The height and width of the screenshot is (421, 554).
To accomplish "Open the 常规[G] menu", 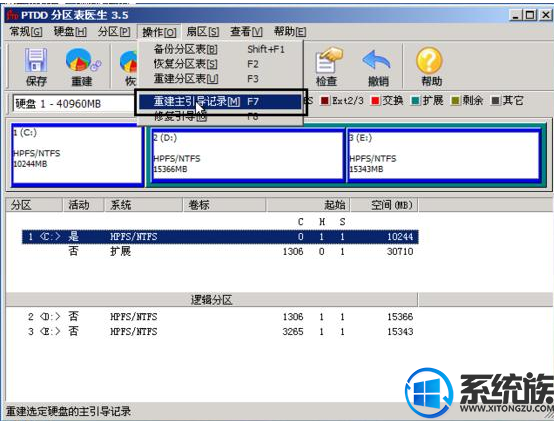I will coord(26,32).
